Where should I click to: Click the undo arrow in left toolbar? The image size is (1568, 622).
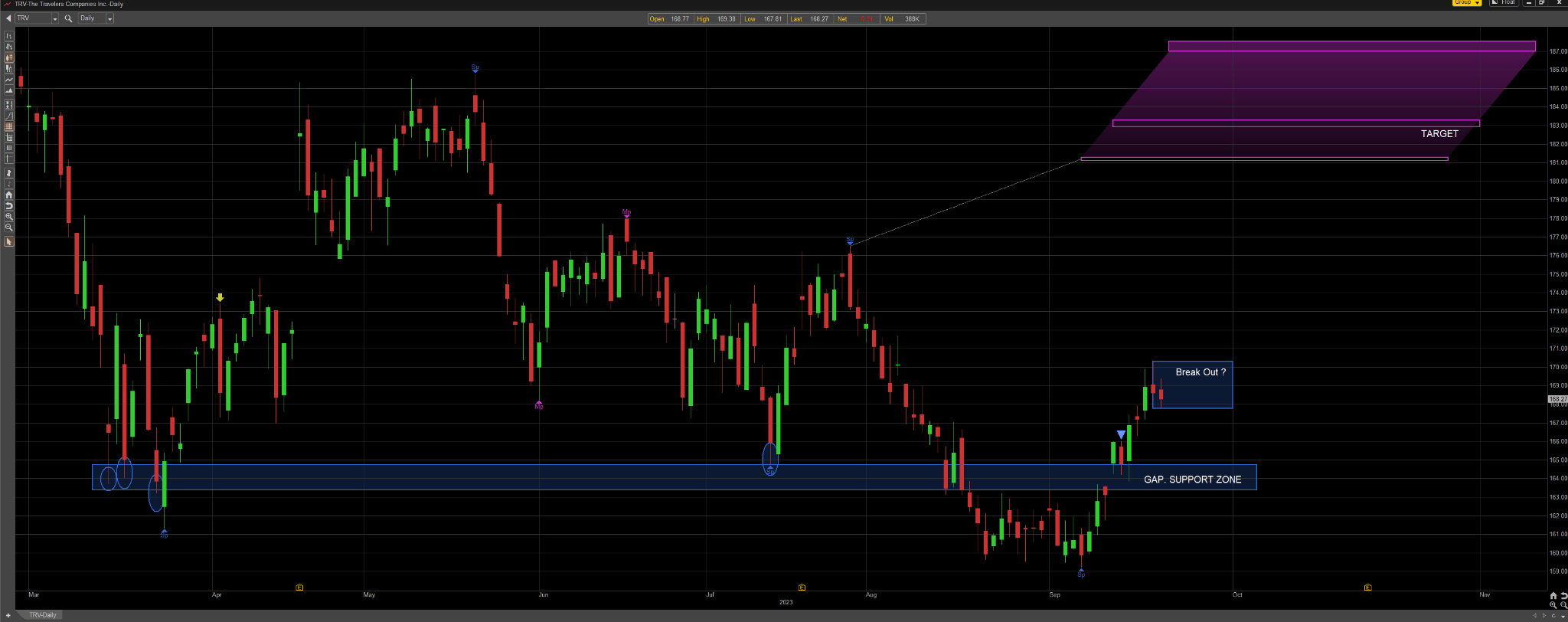point(9,205)
